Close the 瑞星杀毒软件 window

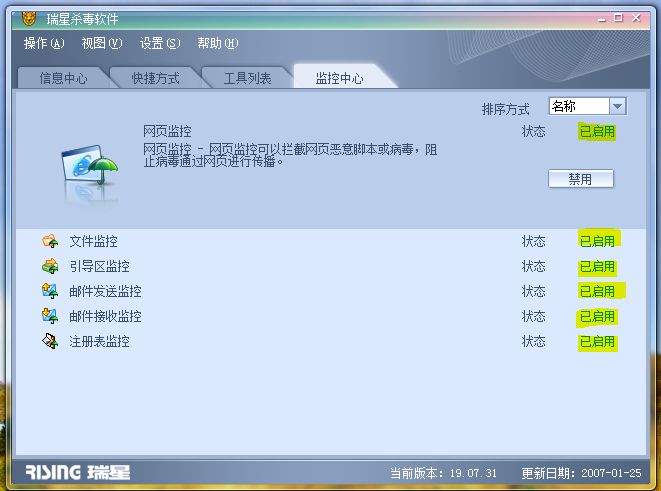coord(637,18)
